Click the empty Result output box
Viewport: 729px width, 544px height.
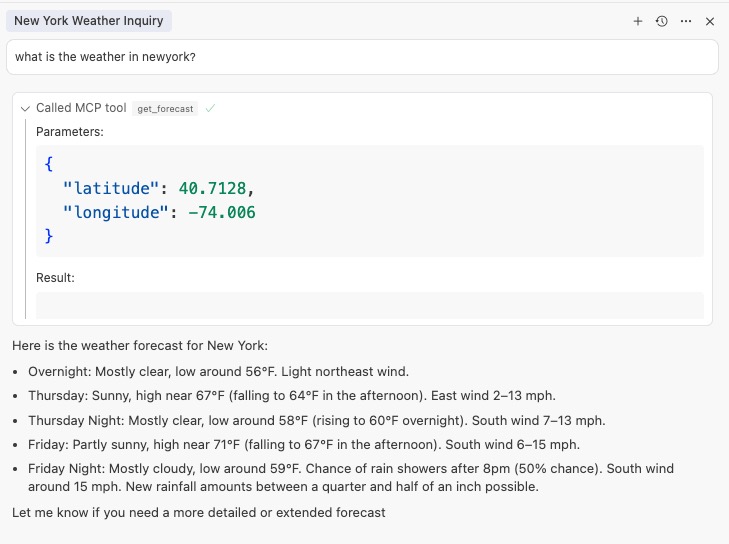369,305
